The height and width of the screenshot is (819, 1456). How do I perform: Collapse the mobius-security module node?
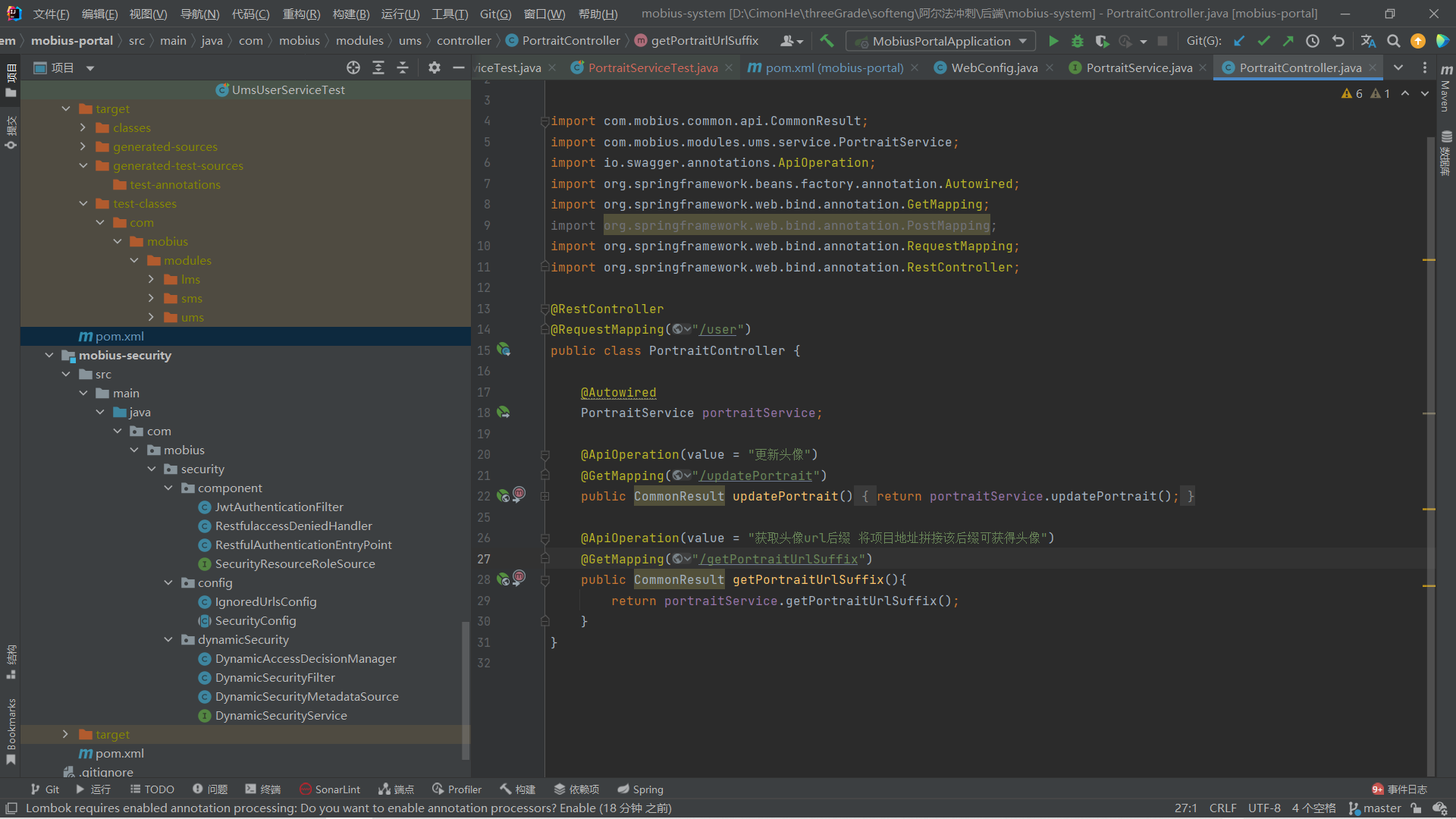click(49, 356)
